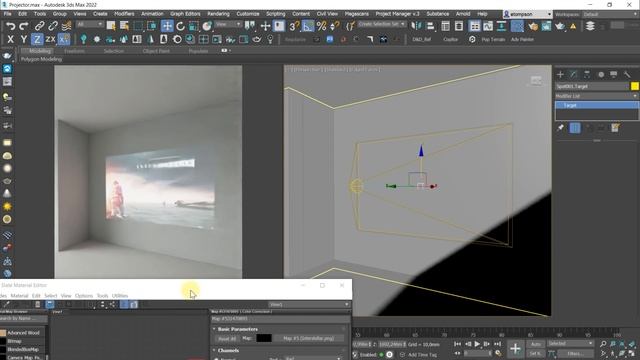Toggle the Z axis constraint
Viewport: 640px width, 360px height.
[x=37, y=40]
